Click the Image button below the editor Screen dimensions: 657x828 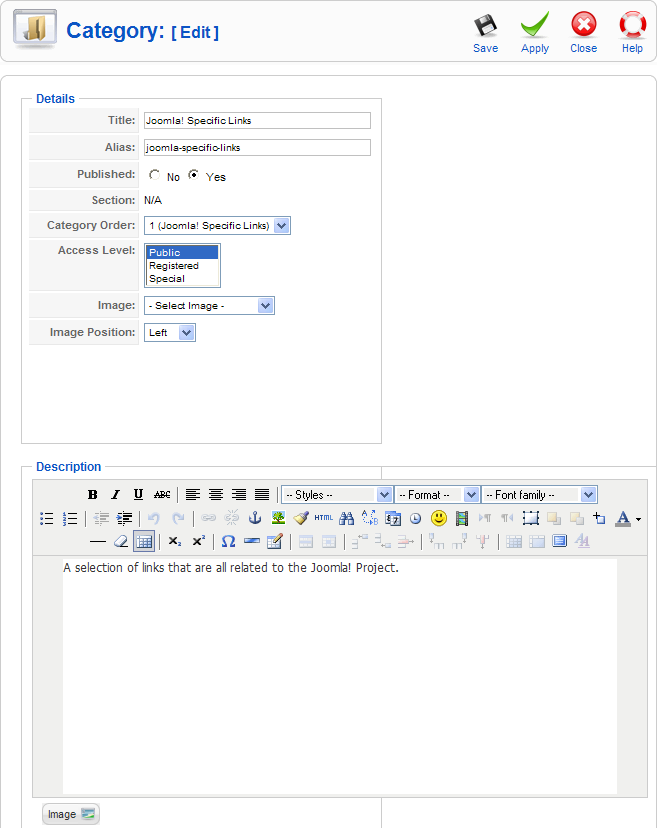pyautogui.click(x=70, y=814)
